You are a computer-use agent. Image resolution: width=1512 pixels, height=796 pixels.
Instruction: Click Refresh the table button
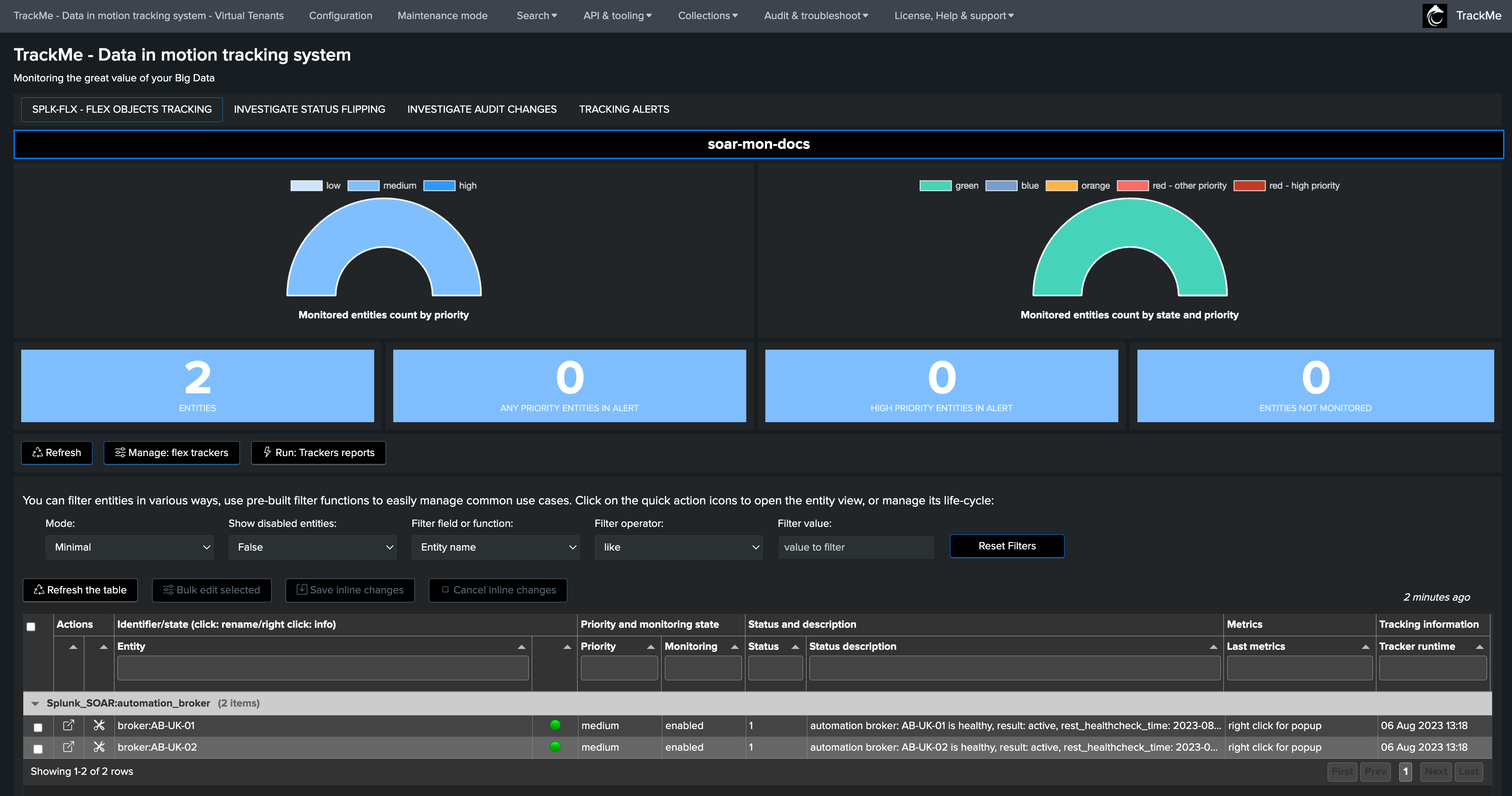pyautogui.click(x=81, y=590)
